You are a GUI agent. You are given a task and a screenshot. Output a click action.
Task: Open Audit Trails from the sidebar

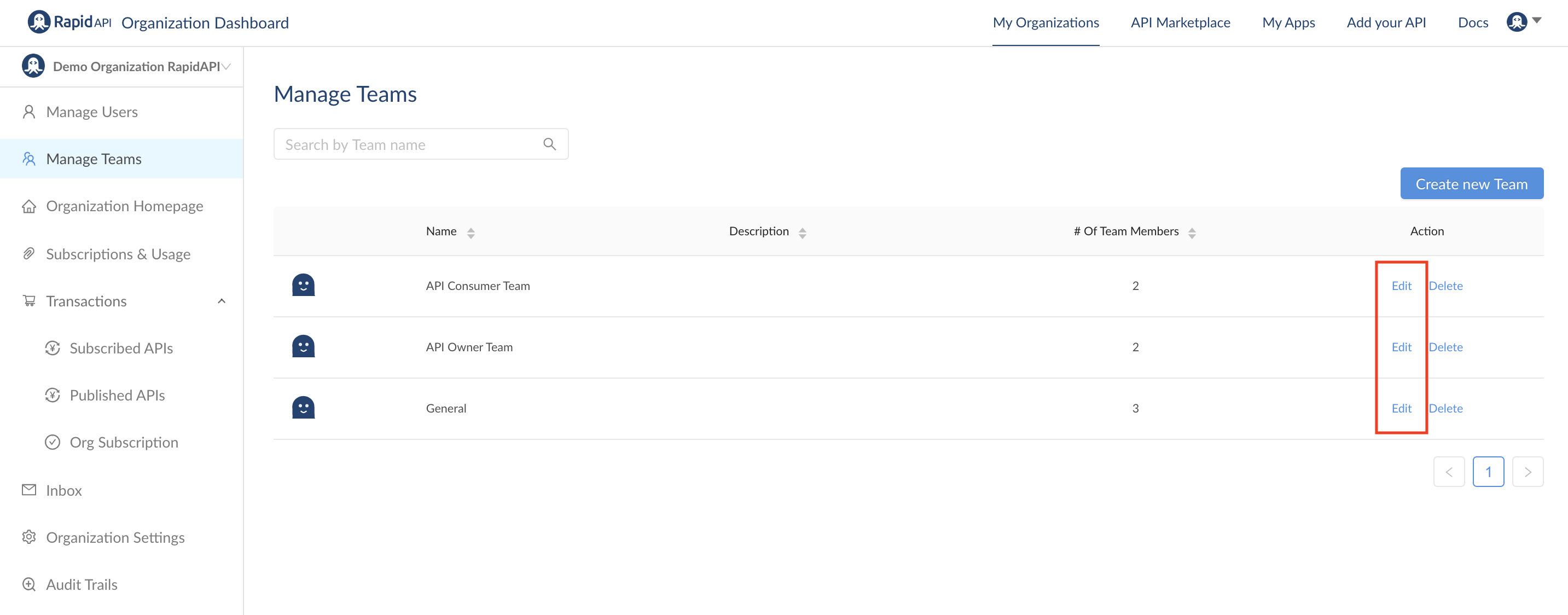(81, 584)
